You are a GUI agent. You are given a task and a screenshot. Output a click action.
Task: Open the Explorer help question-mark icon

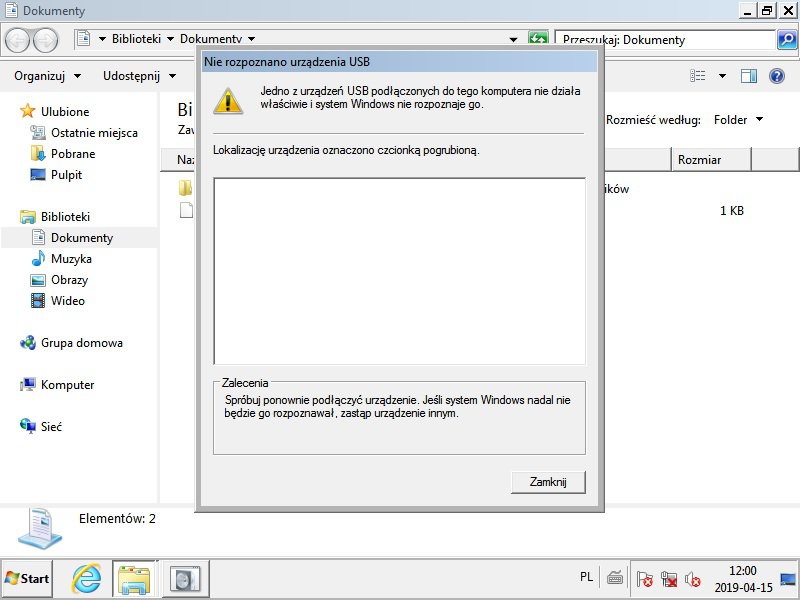point(777,76)
